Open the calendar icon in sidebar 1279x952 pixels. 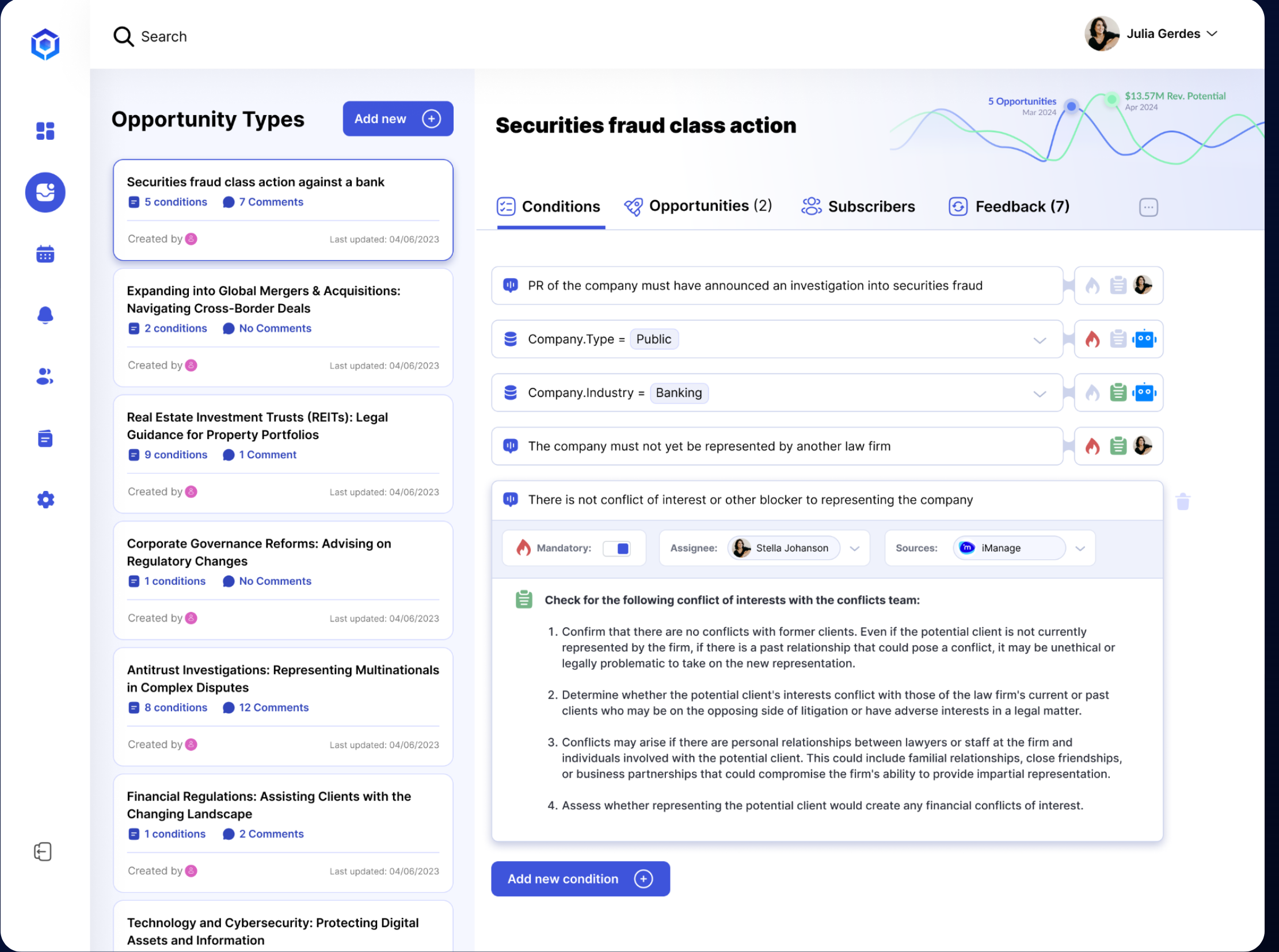click(45, 254)
